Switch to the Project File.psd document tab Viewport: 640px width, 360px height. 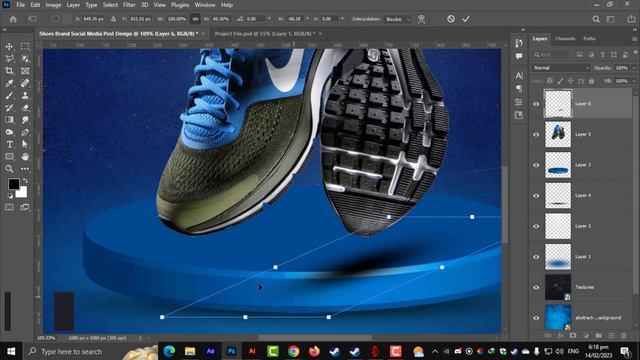click(x=265, y=34)
